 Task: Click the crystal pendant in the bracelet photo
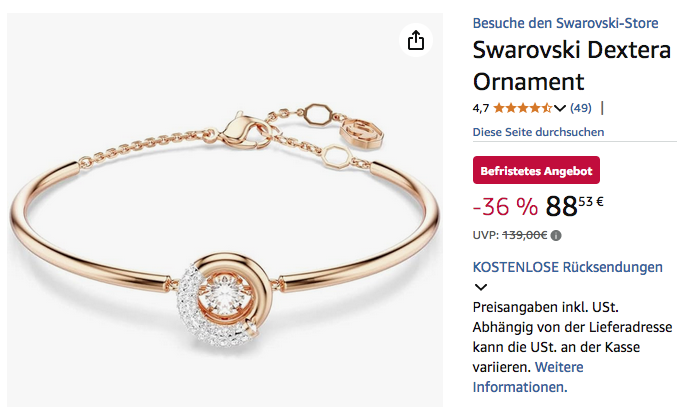224,299
